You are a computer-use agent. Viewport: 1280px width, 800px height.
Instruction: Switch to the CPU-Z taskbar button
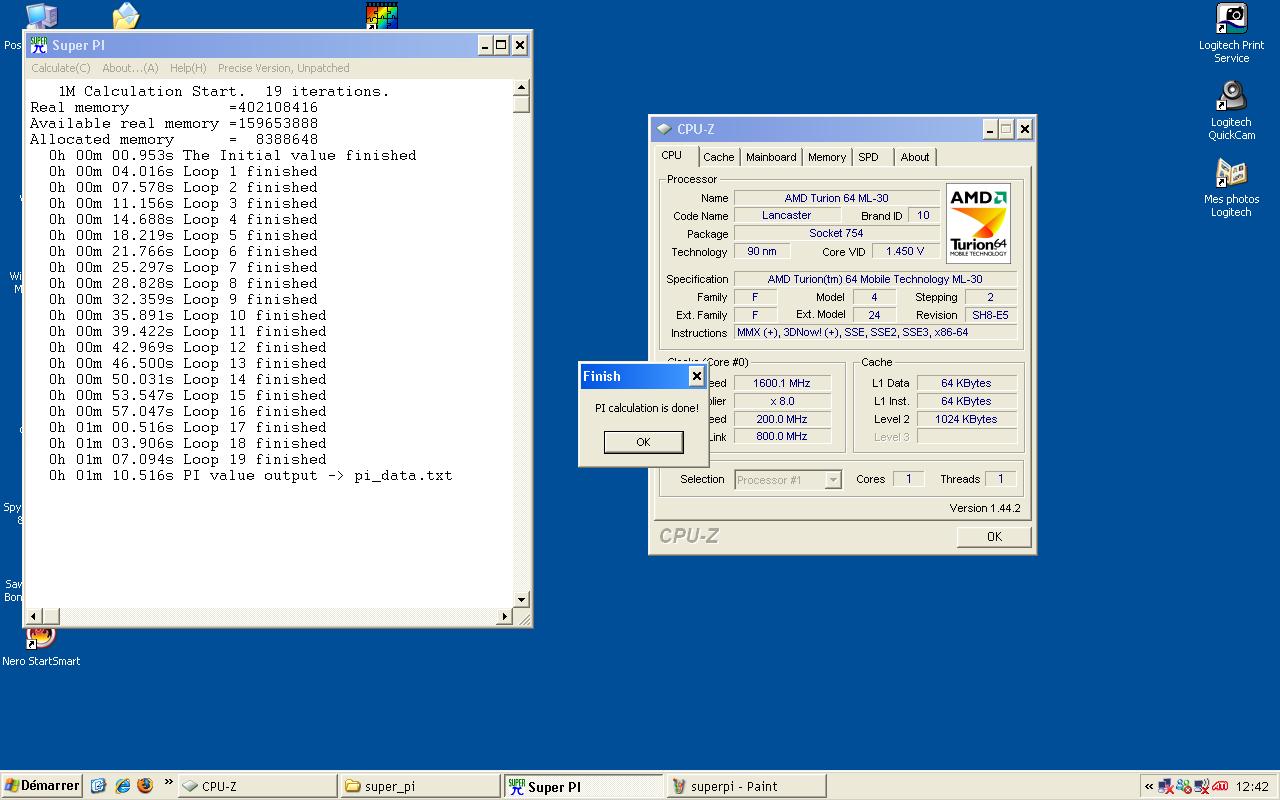(x=258, y=786)
